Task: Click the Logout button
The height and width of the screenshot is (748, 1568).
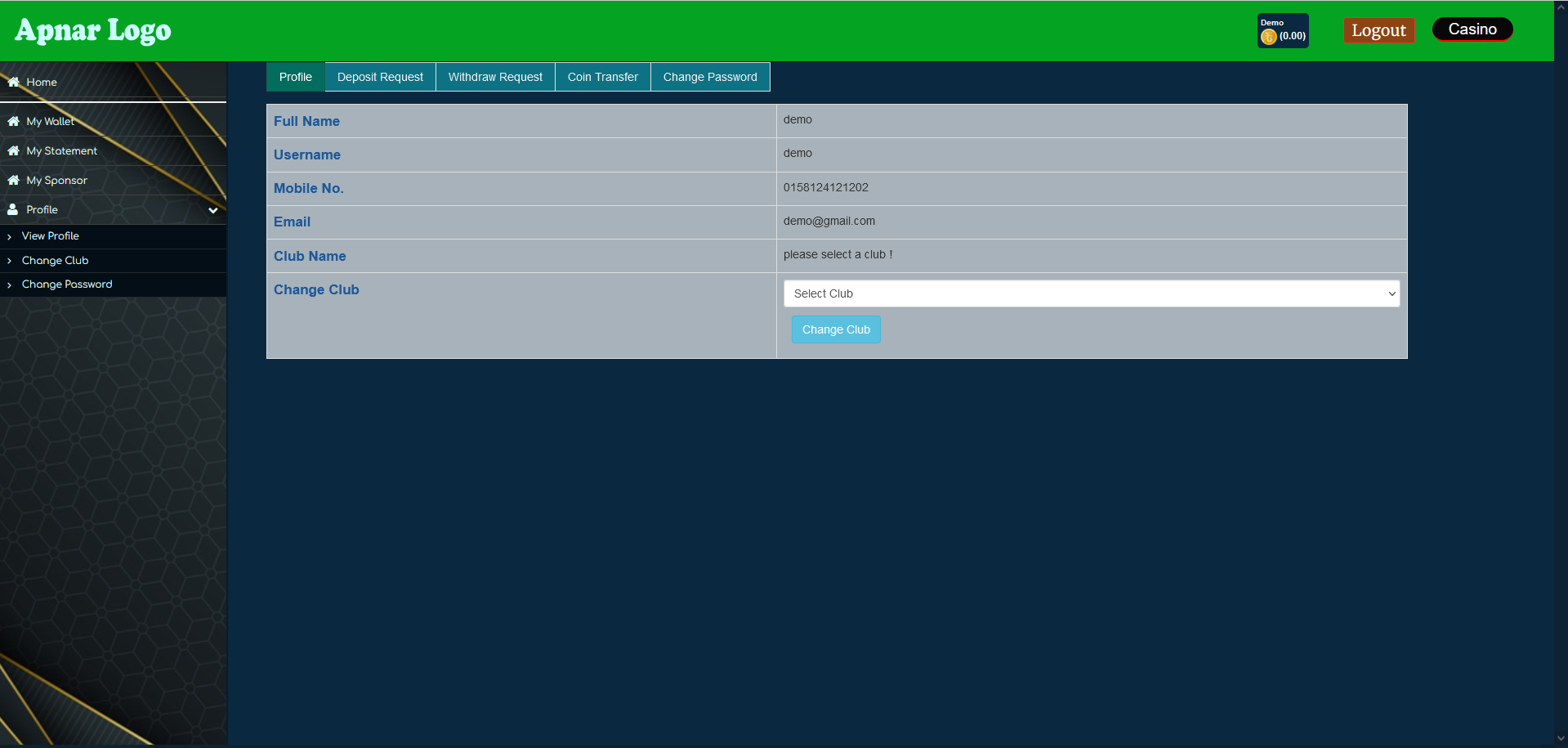Action: 1378,30
